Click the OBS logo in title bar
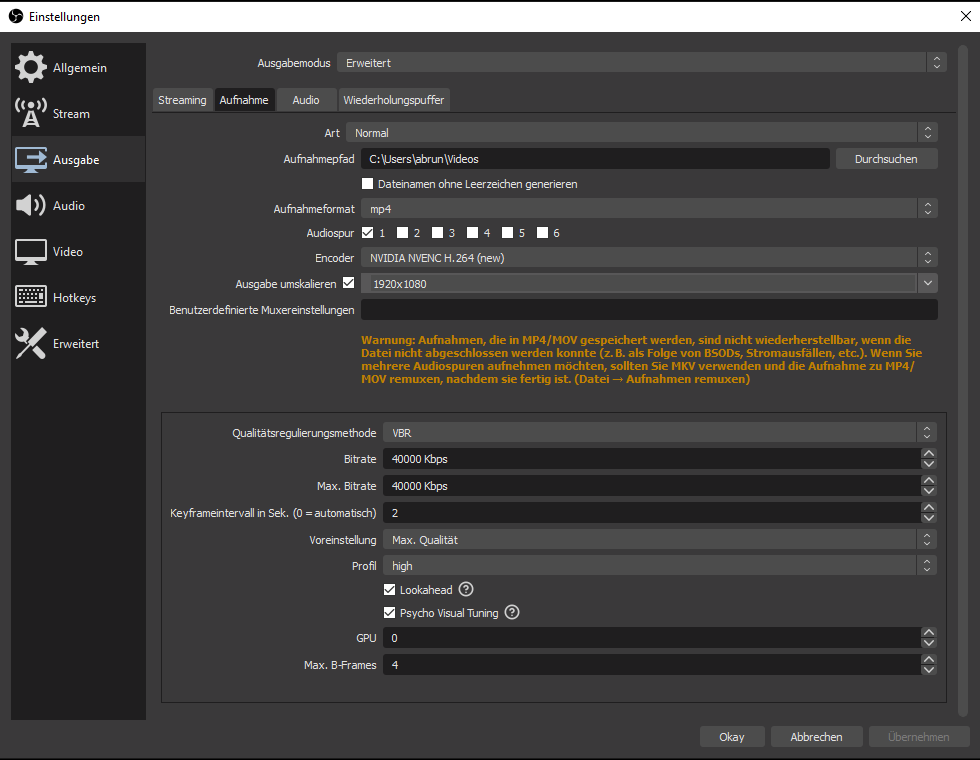This screenshot has height=760, width=980. (x=16, y=16)
